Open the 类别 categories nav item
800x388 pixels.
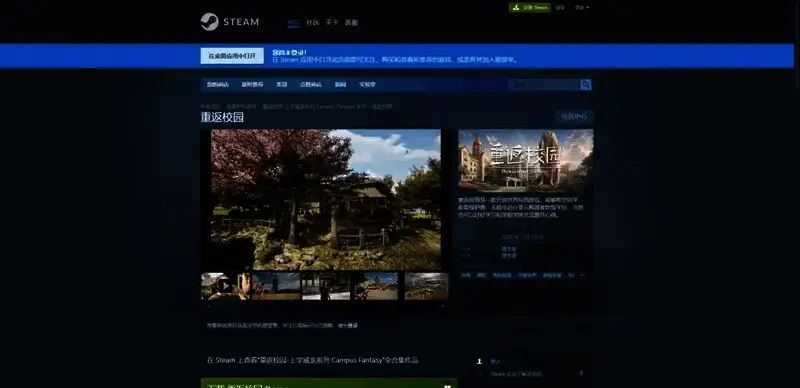tap(282, 85)
